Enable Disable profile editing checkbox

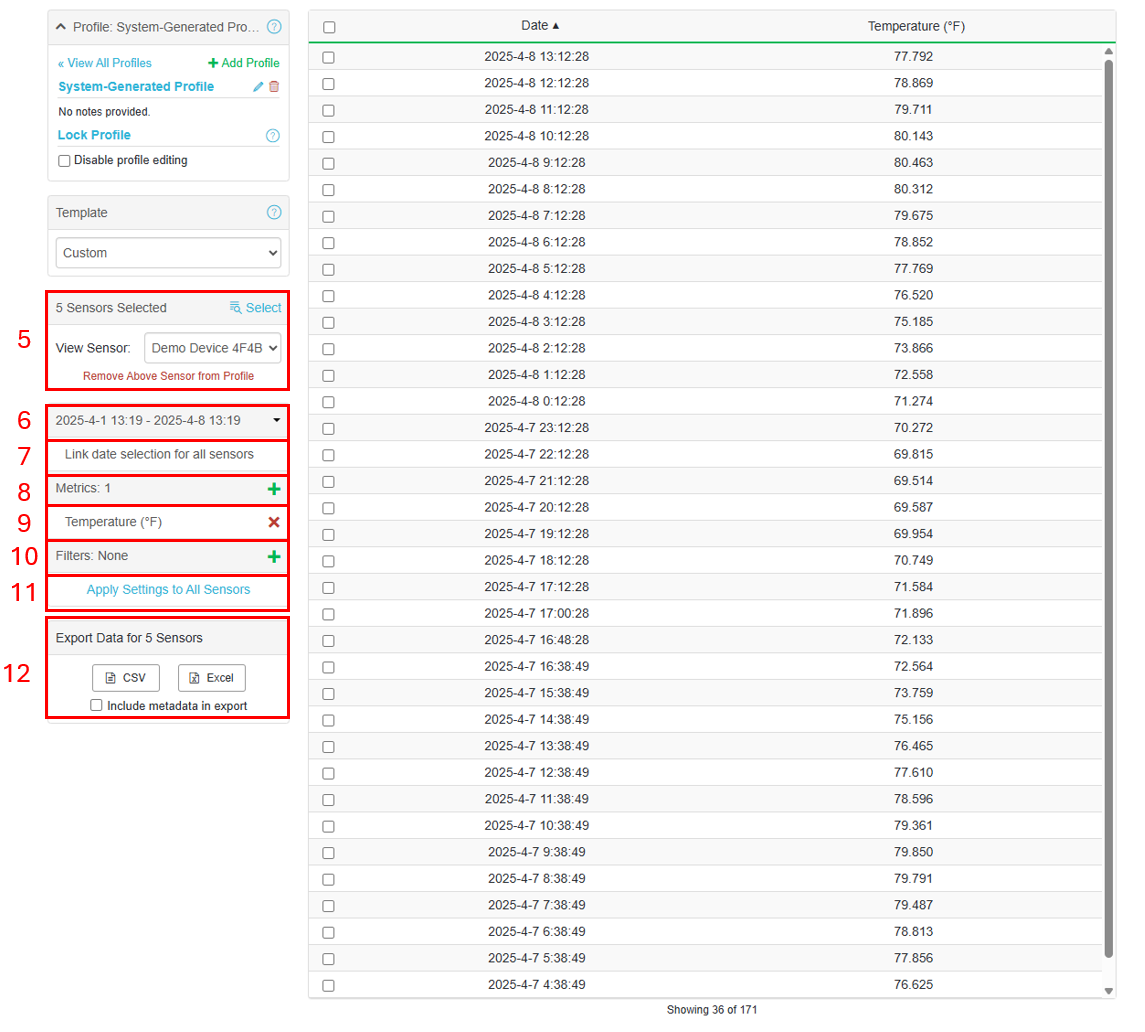(x=64, y=161)
